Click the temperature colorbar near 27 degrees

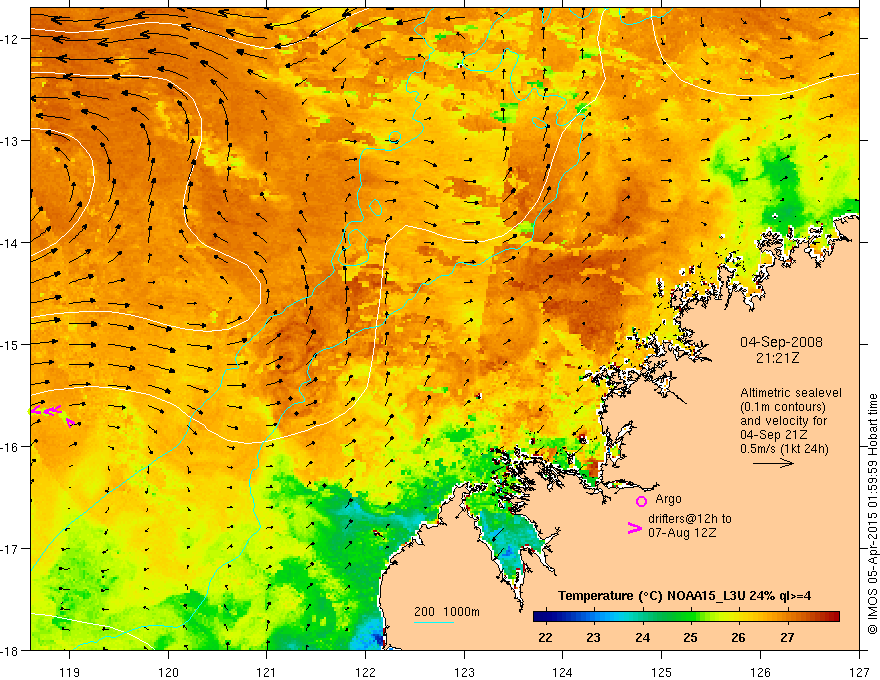click(788, 617)
